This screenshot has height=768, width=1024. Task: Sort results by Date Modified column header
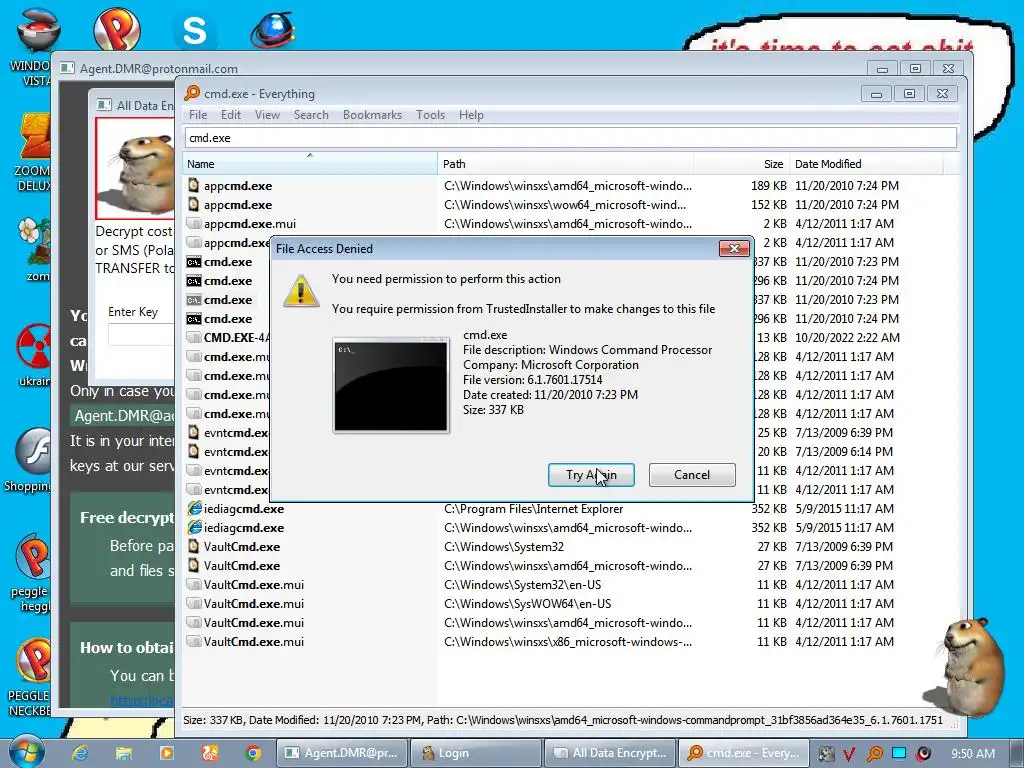tap(866, 164)
